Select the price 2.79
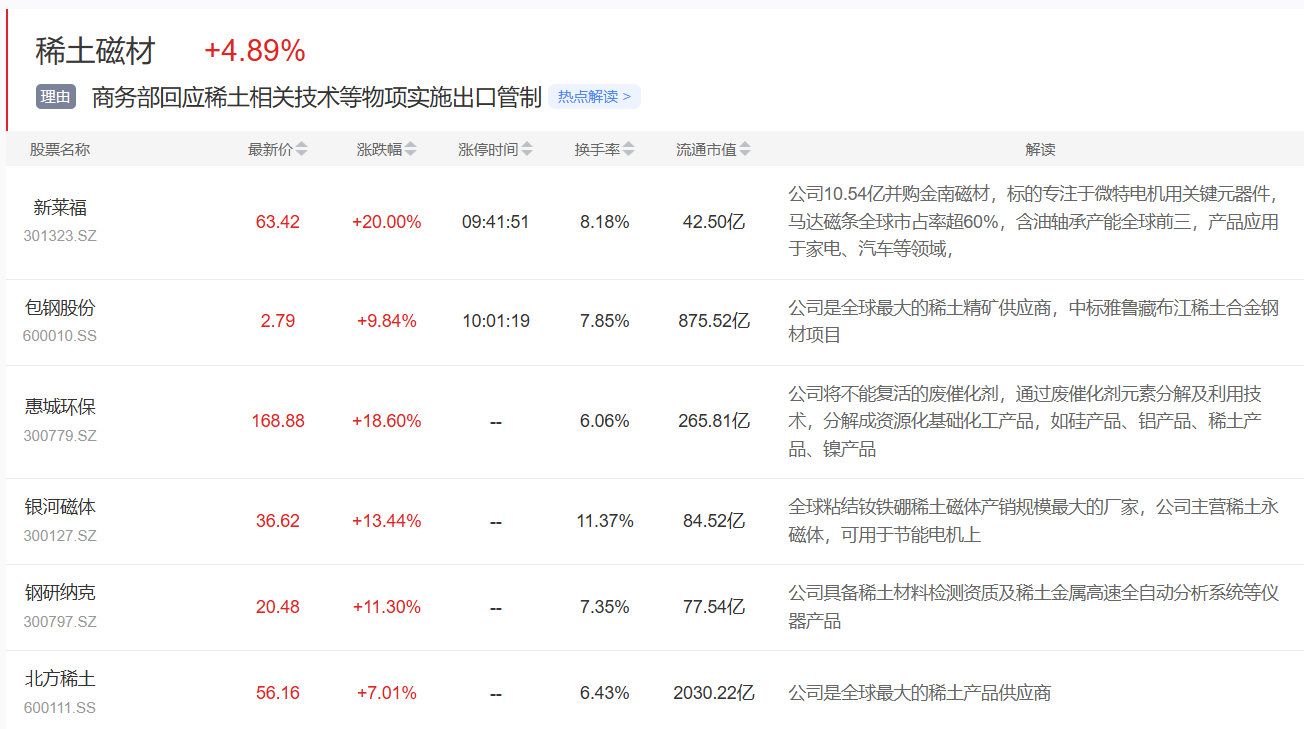Image resolution: width=1304 pixels, height=729 pixels. click(278, 321)
